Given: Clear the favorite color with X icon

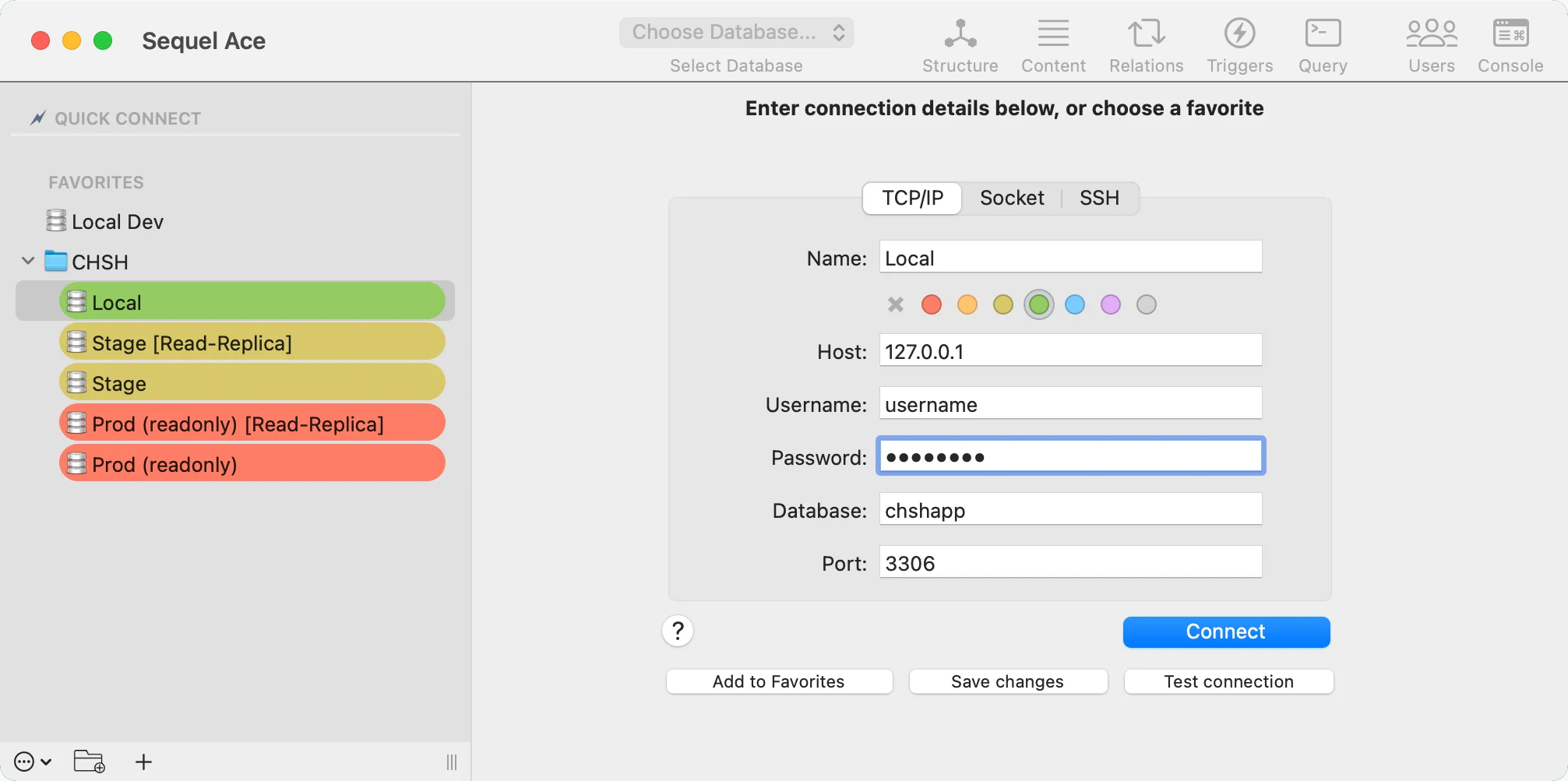Looking at the screenshot, I should click(896, 304).
